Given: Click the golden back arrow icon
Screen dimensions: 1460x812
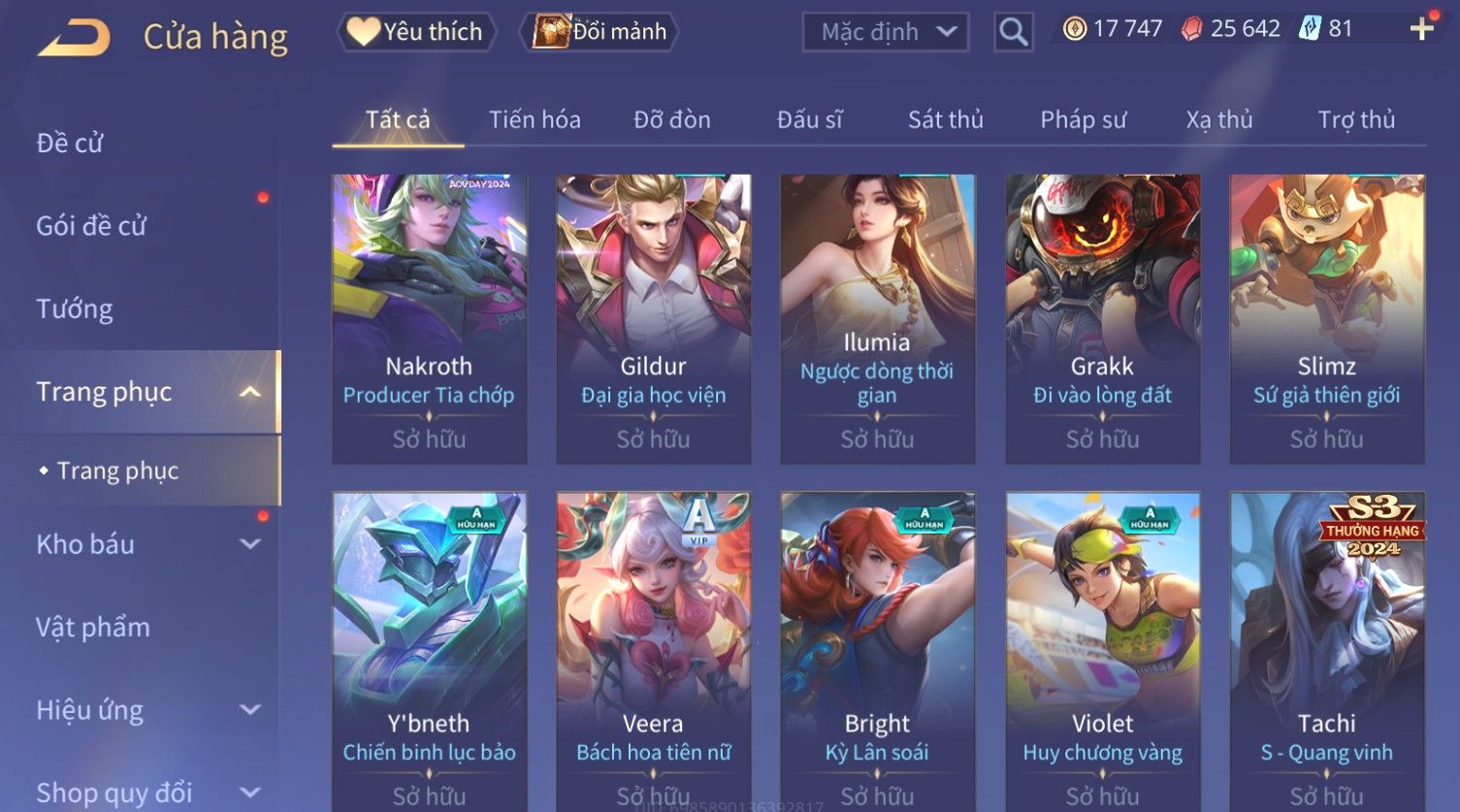Looking at the screenshot, I should pyautogui.click(x=74, y=37).
